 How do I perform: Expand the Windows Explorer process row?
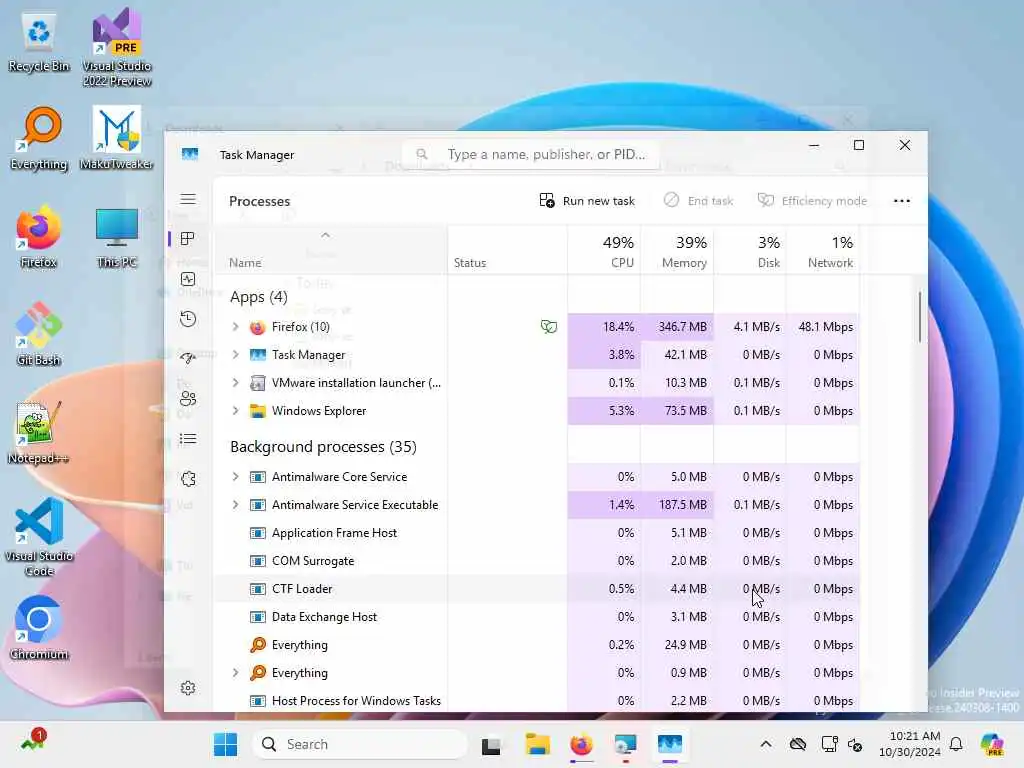coord(236,411)
